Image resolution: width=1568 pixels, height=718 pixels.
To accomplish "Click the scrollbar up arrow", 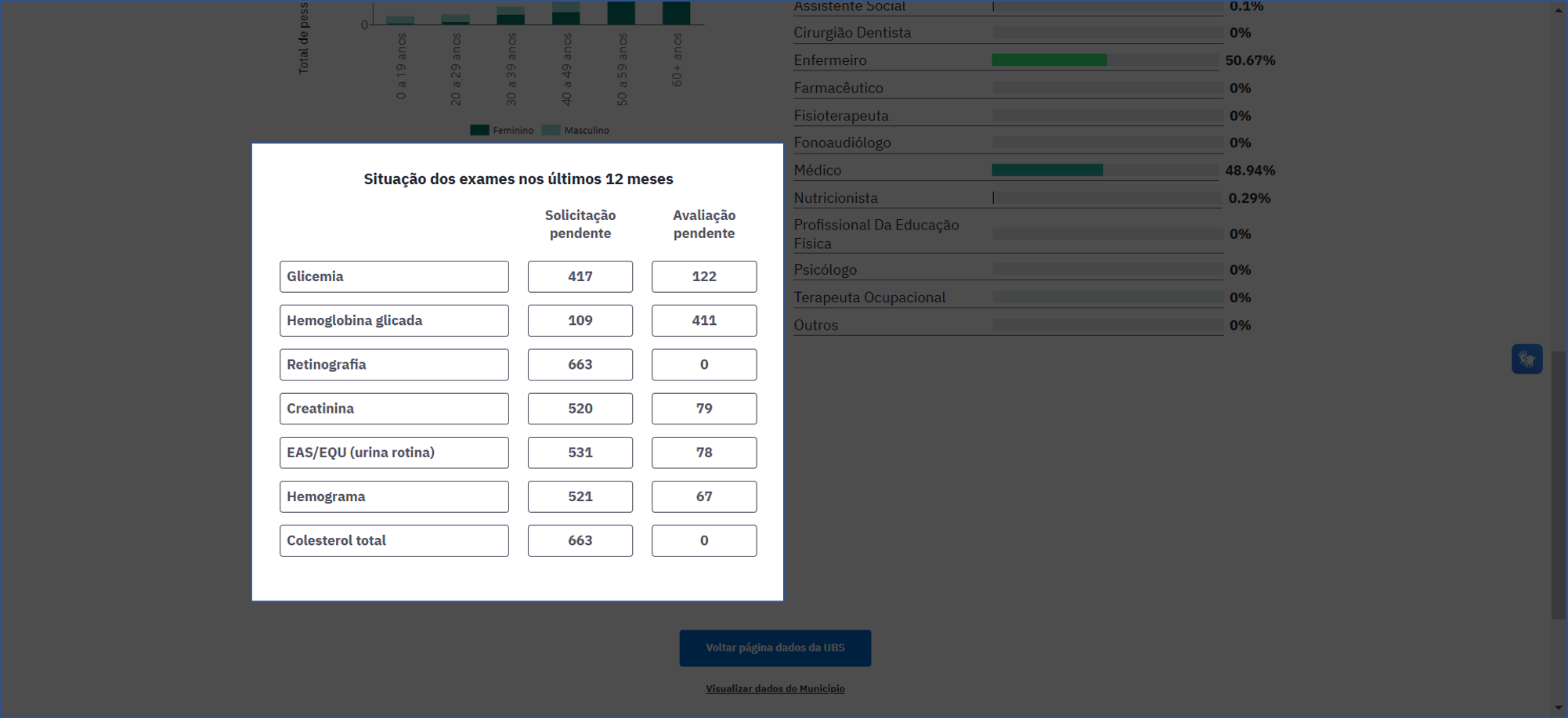I will [x=1558, y=9].
